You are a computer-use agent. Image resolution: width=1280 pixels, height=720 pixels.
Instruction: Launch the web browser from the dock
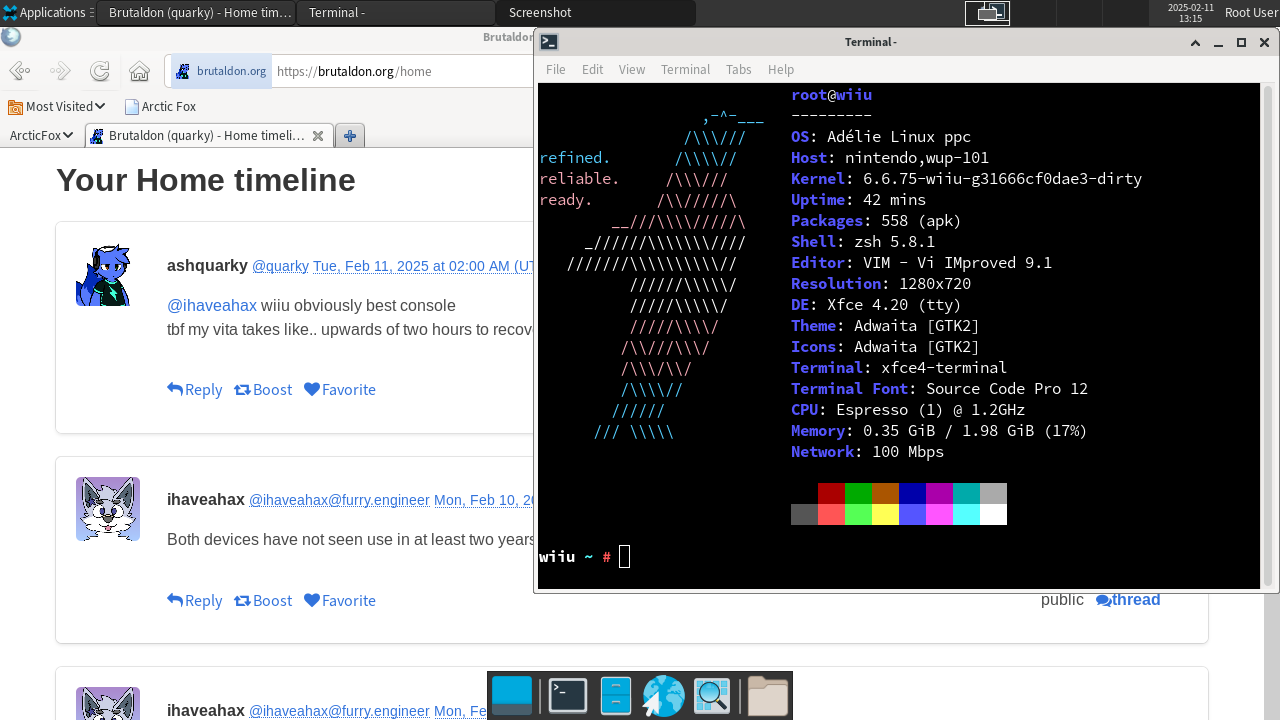coord(663,696)
